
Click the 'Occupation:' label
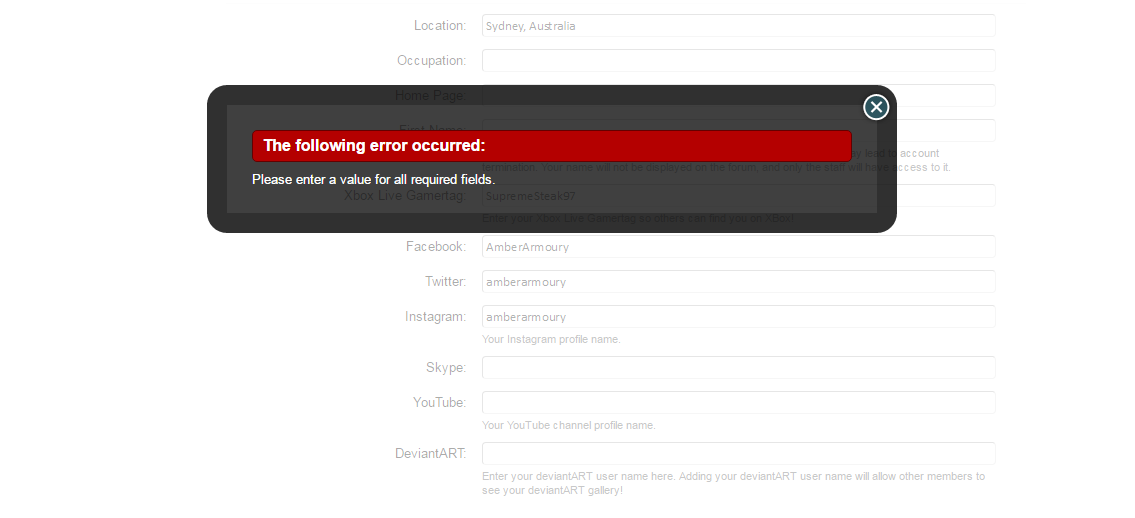431,61
